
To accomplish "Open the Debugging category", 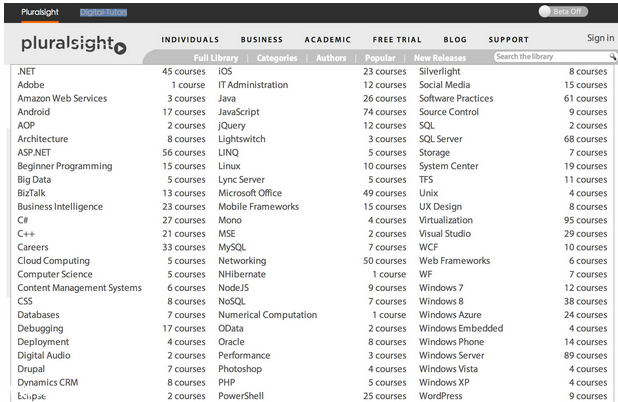I will (x=40, y=328).
